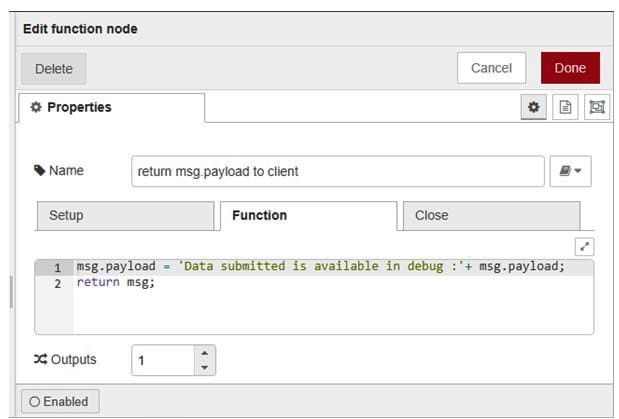Switch to the Close tab
The height and width of the screenshot is (419, 619).
[x=490, y=216]
